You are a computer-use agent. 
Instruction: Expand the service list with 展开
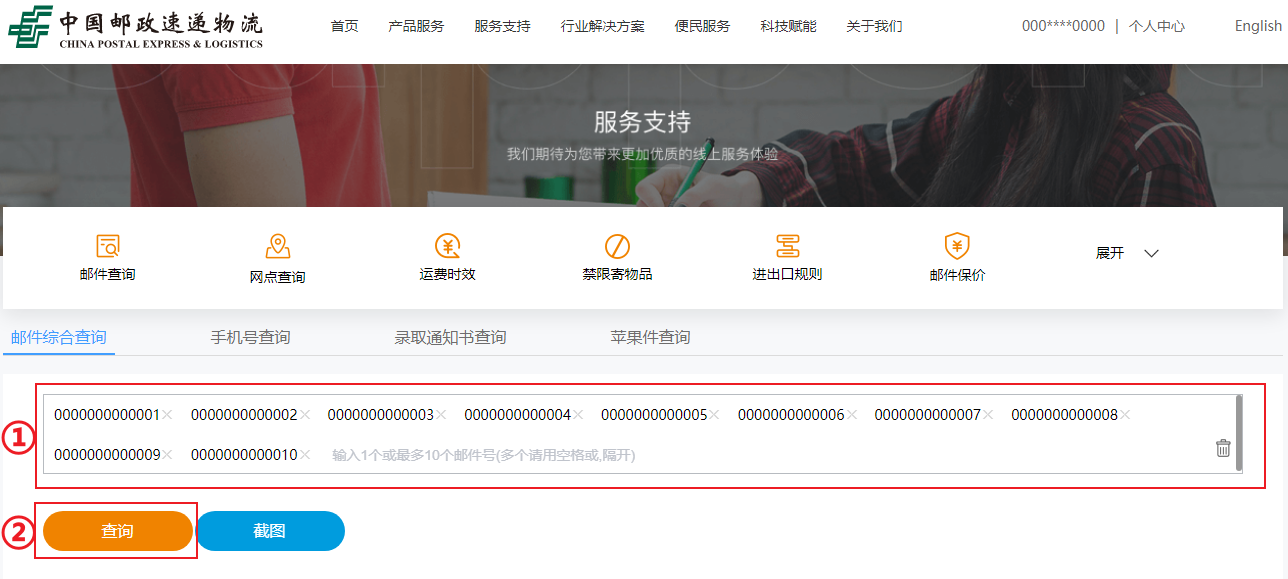point(1127,253)
